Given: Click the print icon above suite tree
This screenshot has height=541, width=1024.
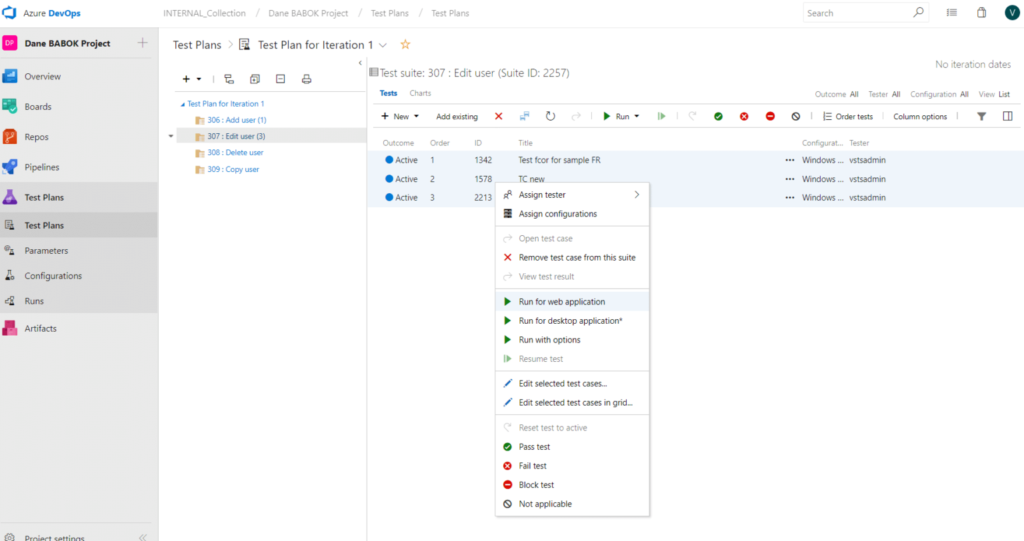Looking at the screenshot, I should click(307, 79).
